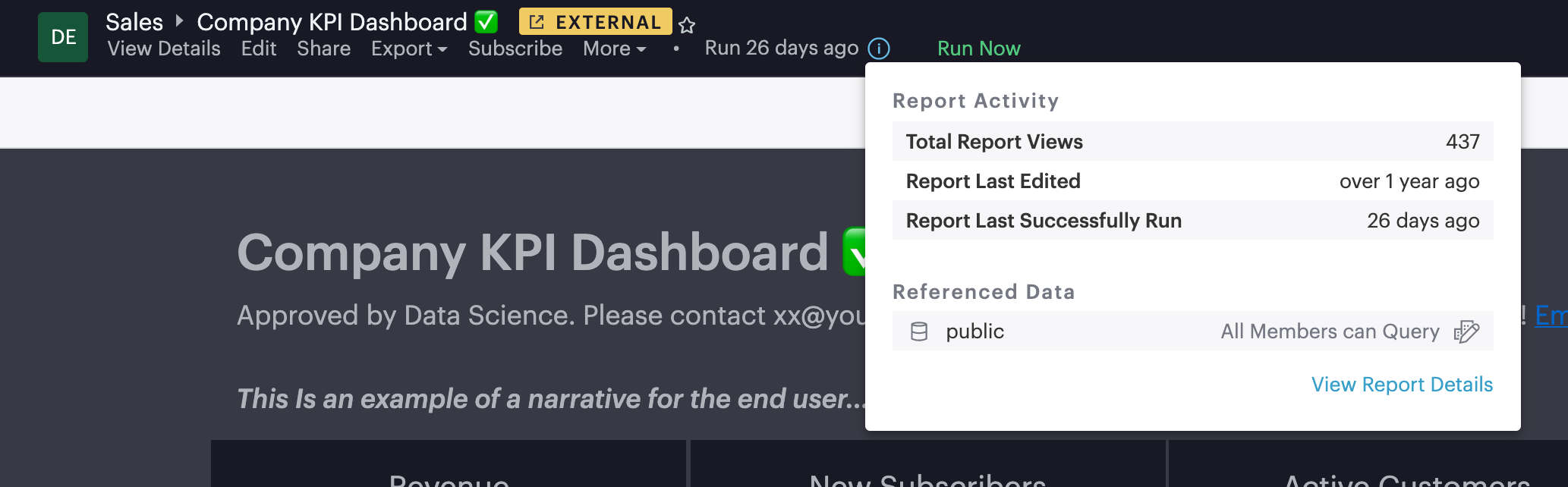This screenshot has height=487, width=1568.
Task: Choose Edit from the report menu
Action: coord(258,49)
